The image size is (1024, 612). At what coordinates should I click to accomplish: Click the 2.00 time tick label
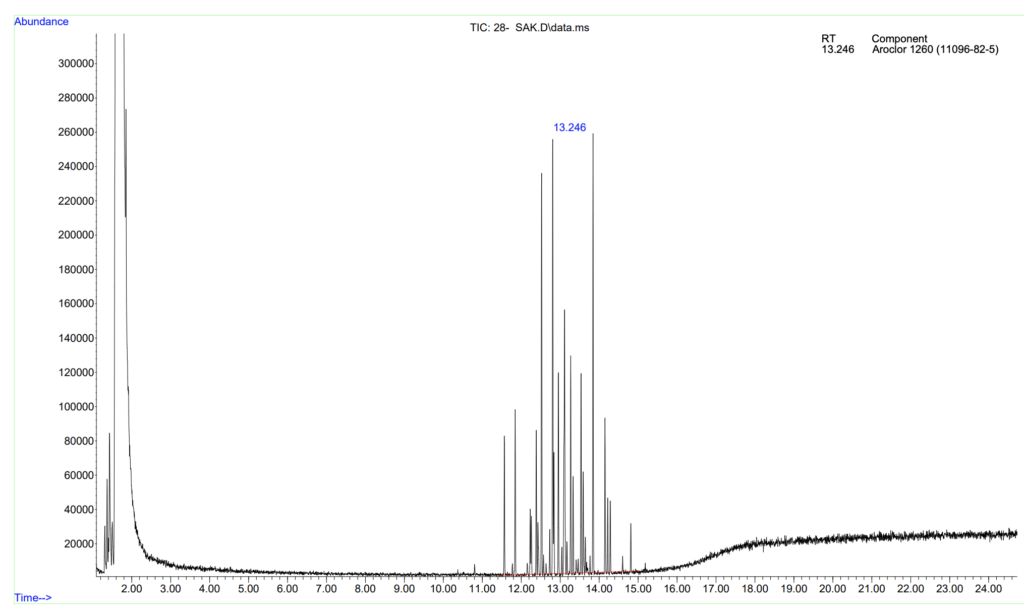click(131, 588)
